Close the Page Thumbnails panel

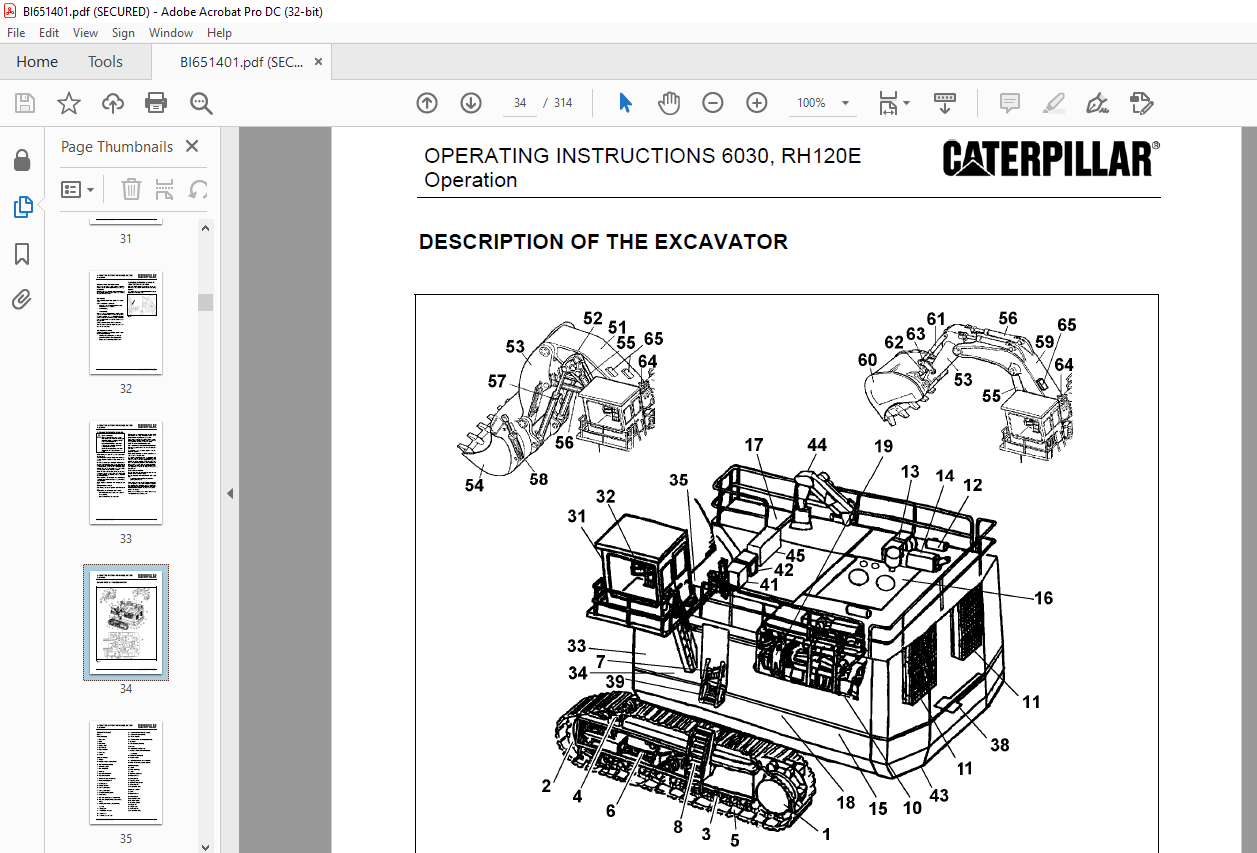192,146
